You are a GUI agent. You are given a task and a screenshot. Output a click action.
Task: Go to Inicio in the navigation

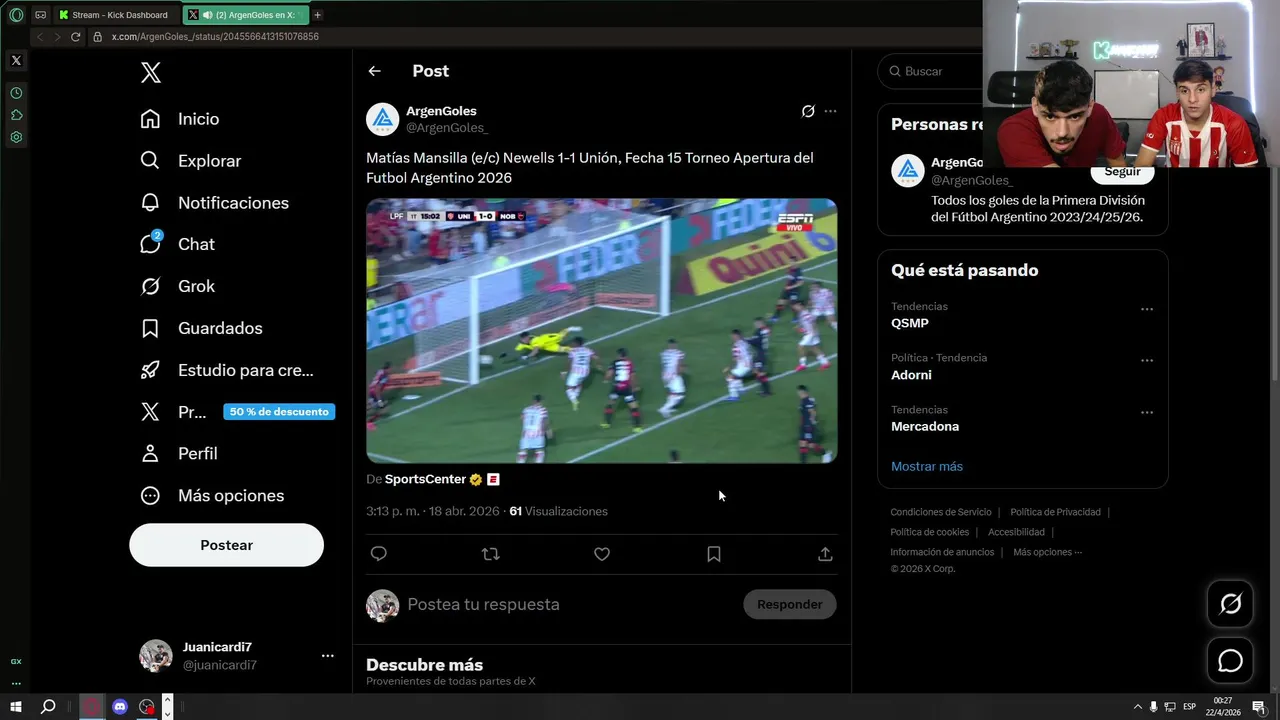180,119
